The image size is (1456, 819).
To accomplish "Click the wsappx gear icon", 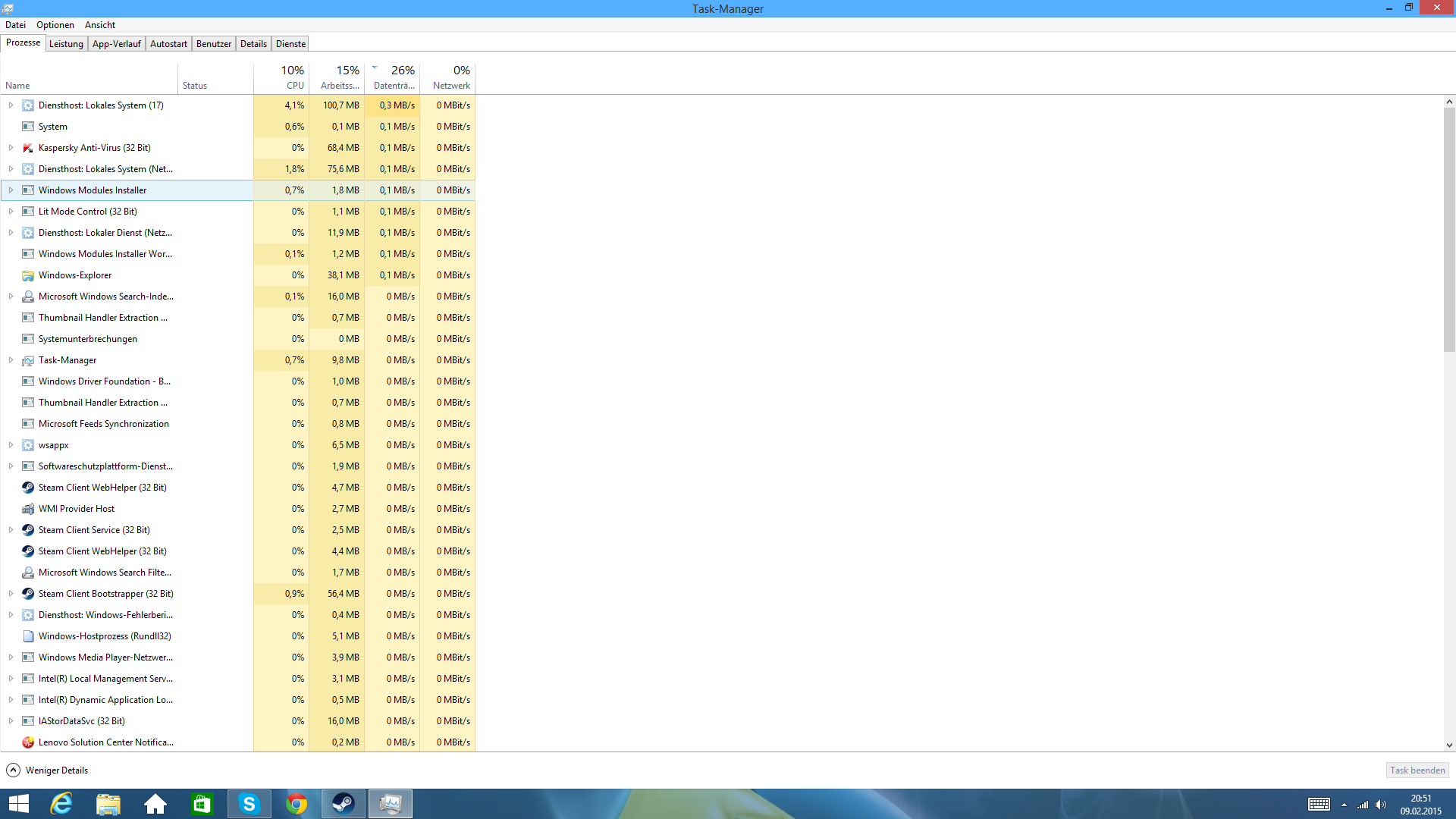I will tap(28, 445).
